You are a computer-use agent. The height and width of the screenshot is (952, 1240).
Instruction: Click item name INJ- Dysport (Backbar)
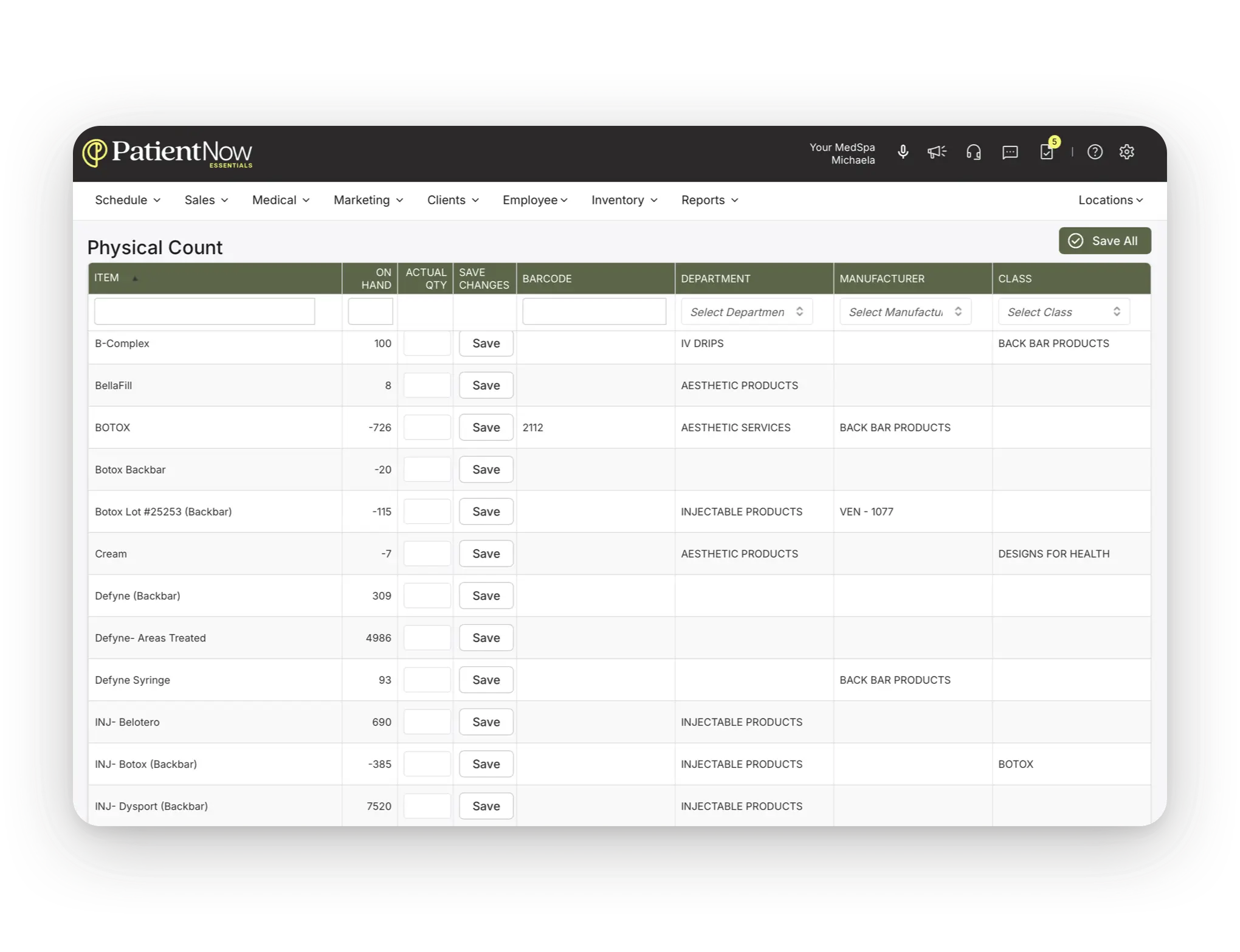click(151, 806)
